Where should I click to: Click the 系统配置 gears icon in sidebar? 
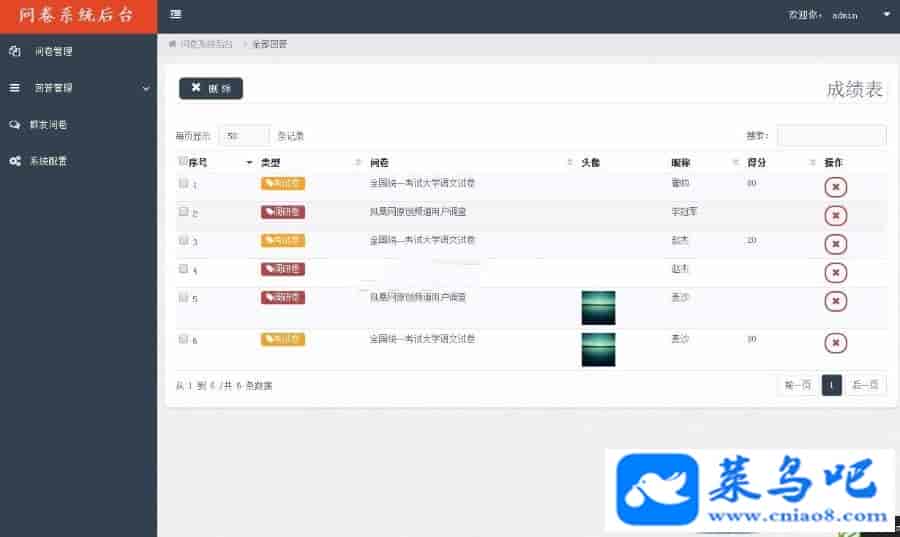click(15, 161)
